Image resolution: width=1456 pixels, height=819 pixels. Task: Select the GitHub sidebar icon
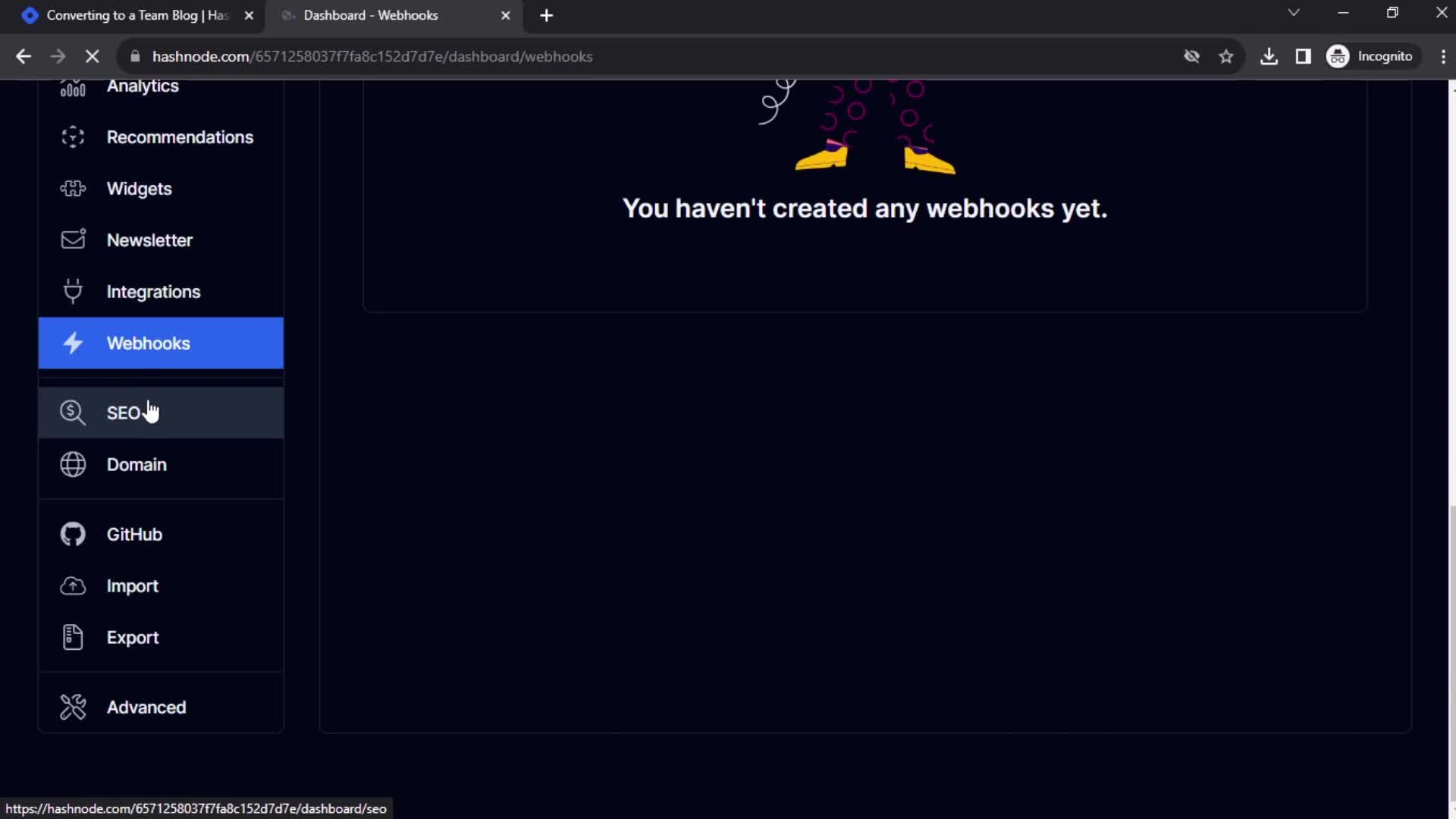pyautogui.click(x=73, y=534)
